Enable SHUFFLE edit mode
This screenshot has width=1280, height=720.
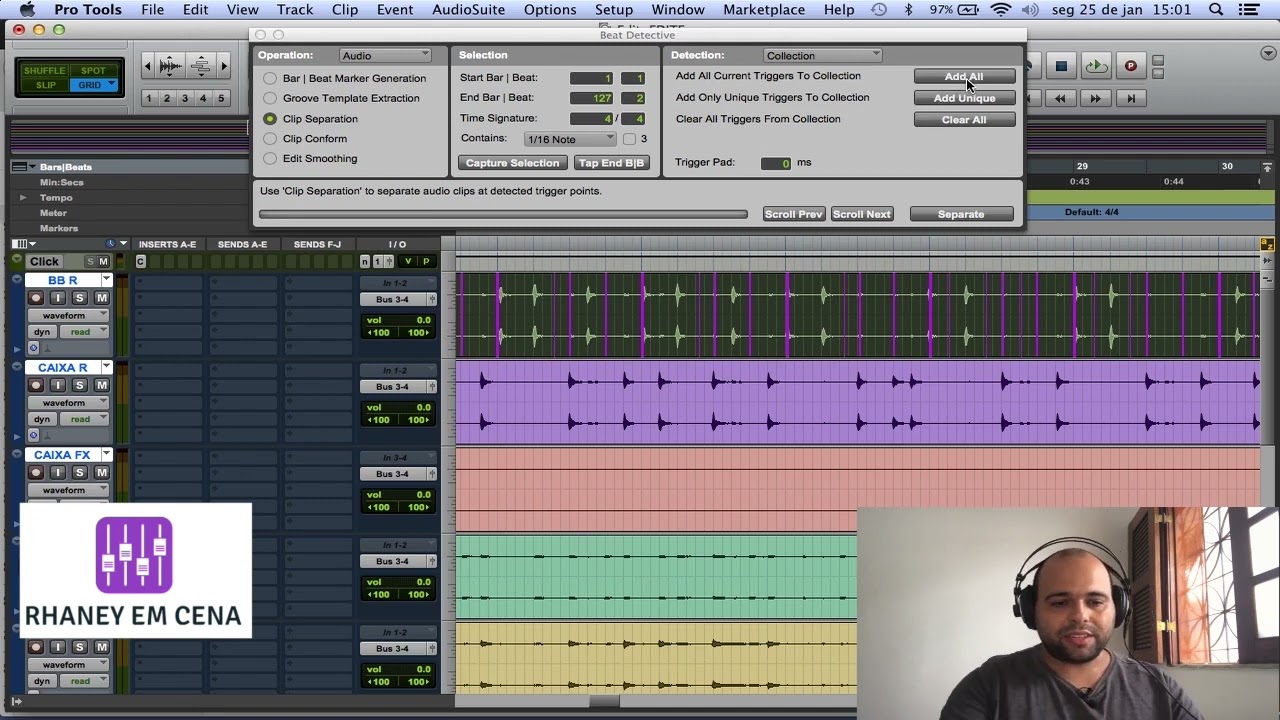tap(44, 71)
